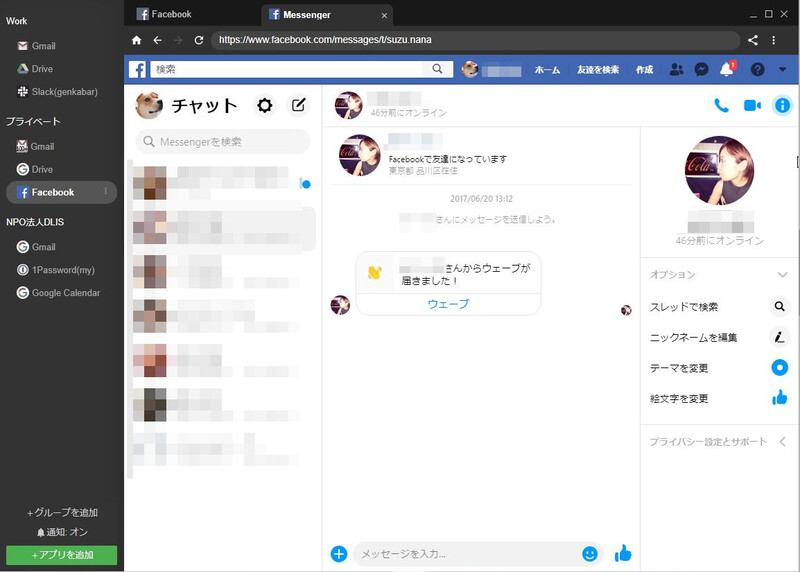Screen dimensions: 800x572
Task: Toggle conversation info panel icon
Action: point(782,106)
